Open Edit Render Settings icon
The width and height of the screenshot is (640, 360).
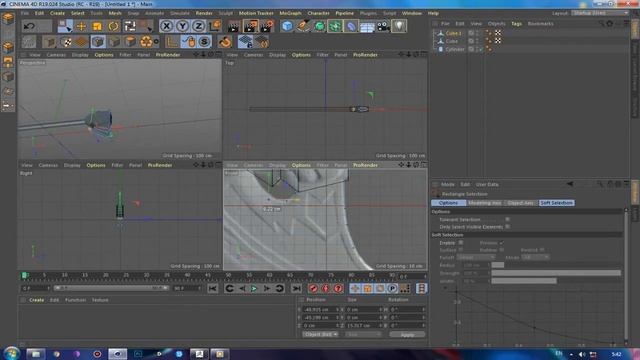click(267, 26)
